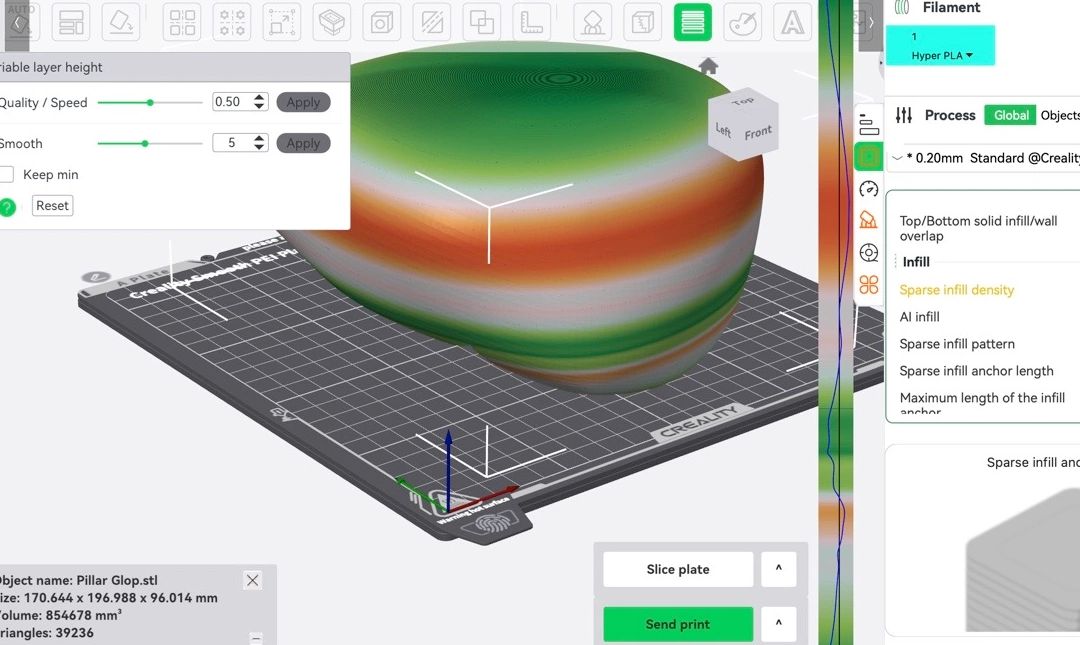The height and width of the screenshot is (645, 1080).
Task: Select the Scale tool with dotted box
Action: (282, 23)
